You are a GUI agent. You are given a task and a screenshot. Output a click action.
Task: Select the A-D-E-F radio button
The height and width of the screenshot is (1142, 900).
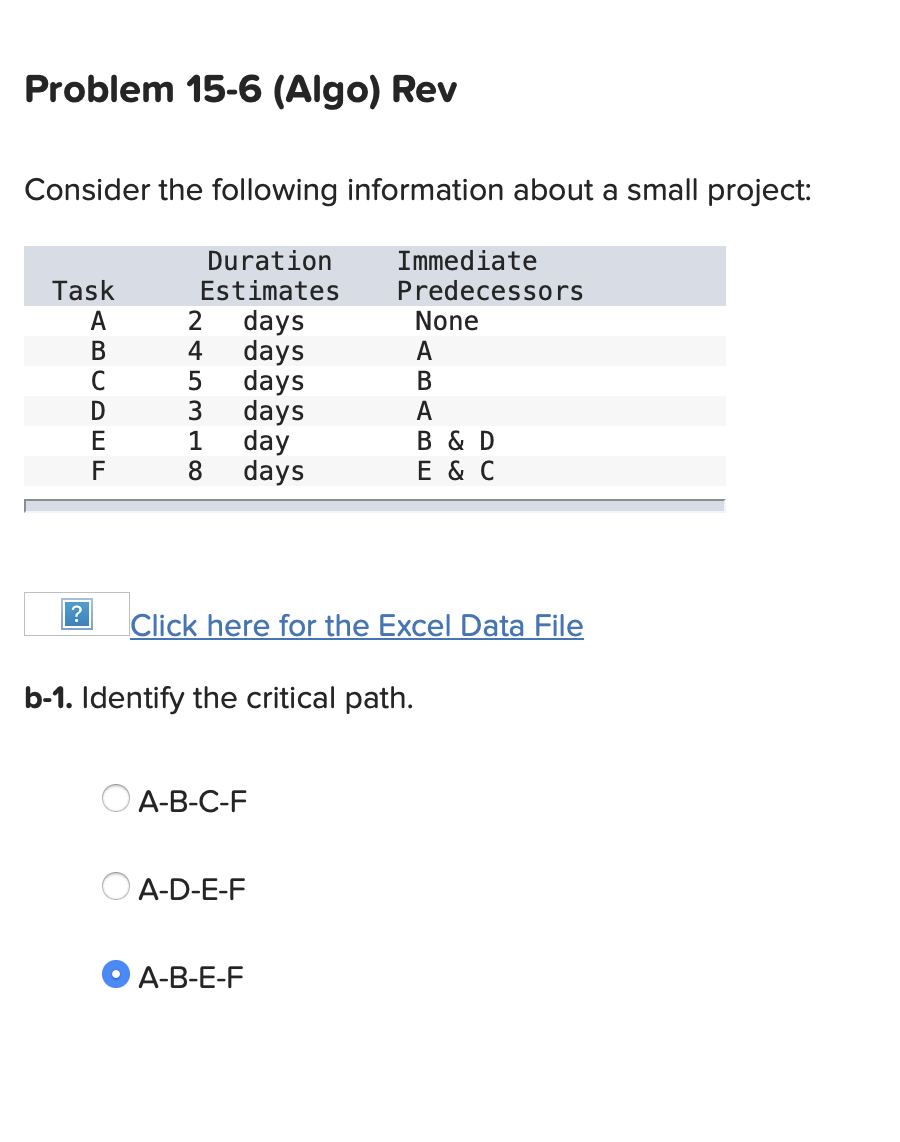115,886
